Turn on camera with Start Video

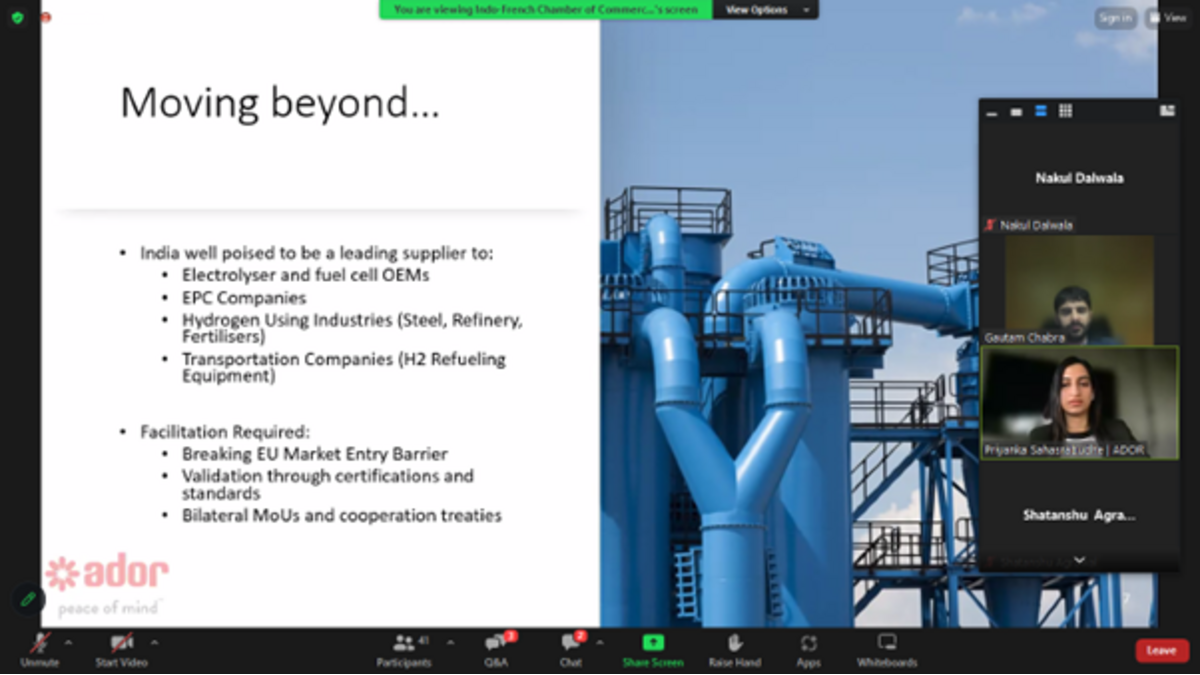(121, 644)
